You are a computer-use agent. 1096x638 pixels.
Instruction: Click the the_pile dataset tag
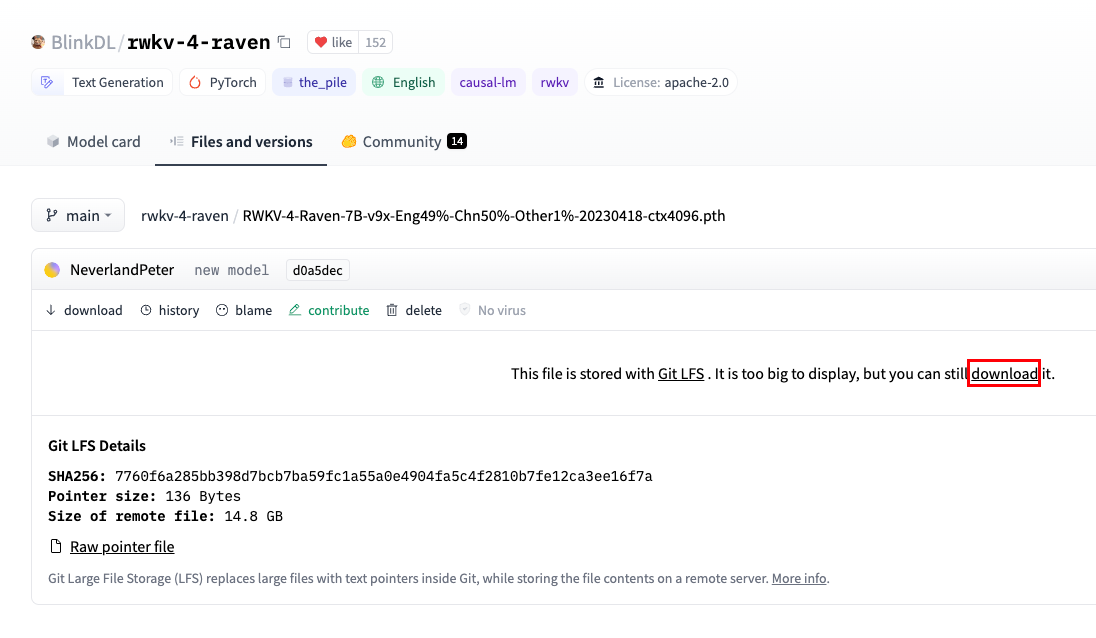click(314, 82)
